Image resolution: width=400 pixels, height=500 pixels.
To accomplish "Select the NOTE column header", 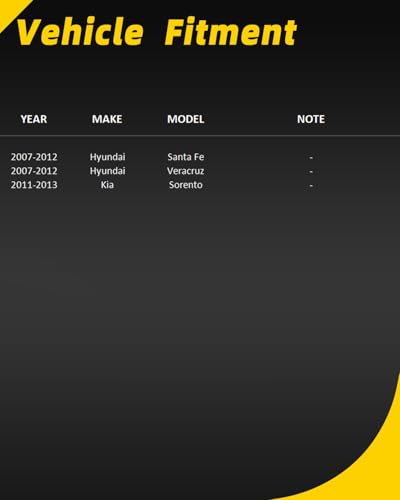I will tap(311, 119).
